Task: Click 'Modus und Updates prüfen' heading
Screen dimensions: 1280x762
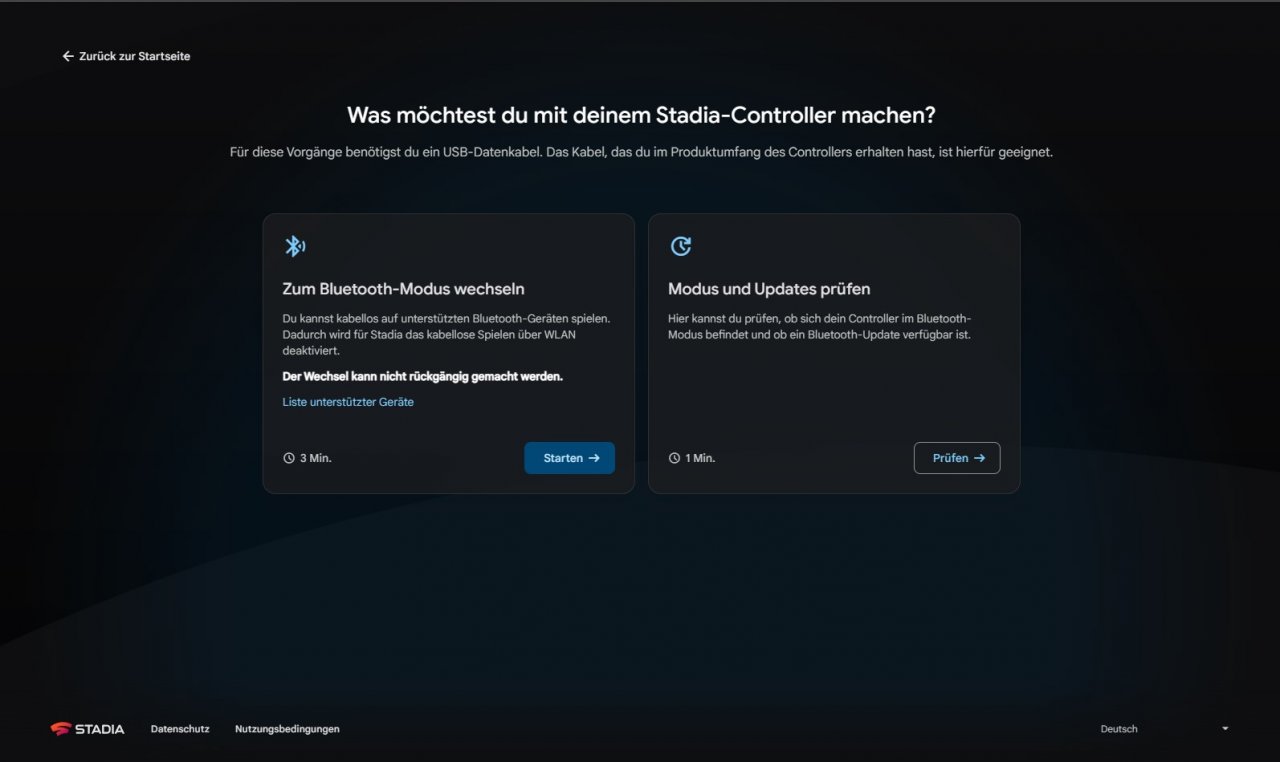Action: 769,289
